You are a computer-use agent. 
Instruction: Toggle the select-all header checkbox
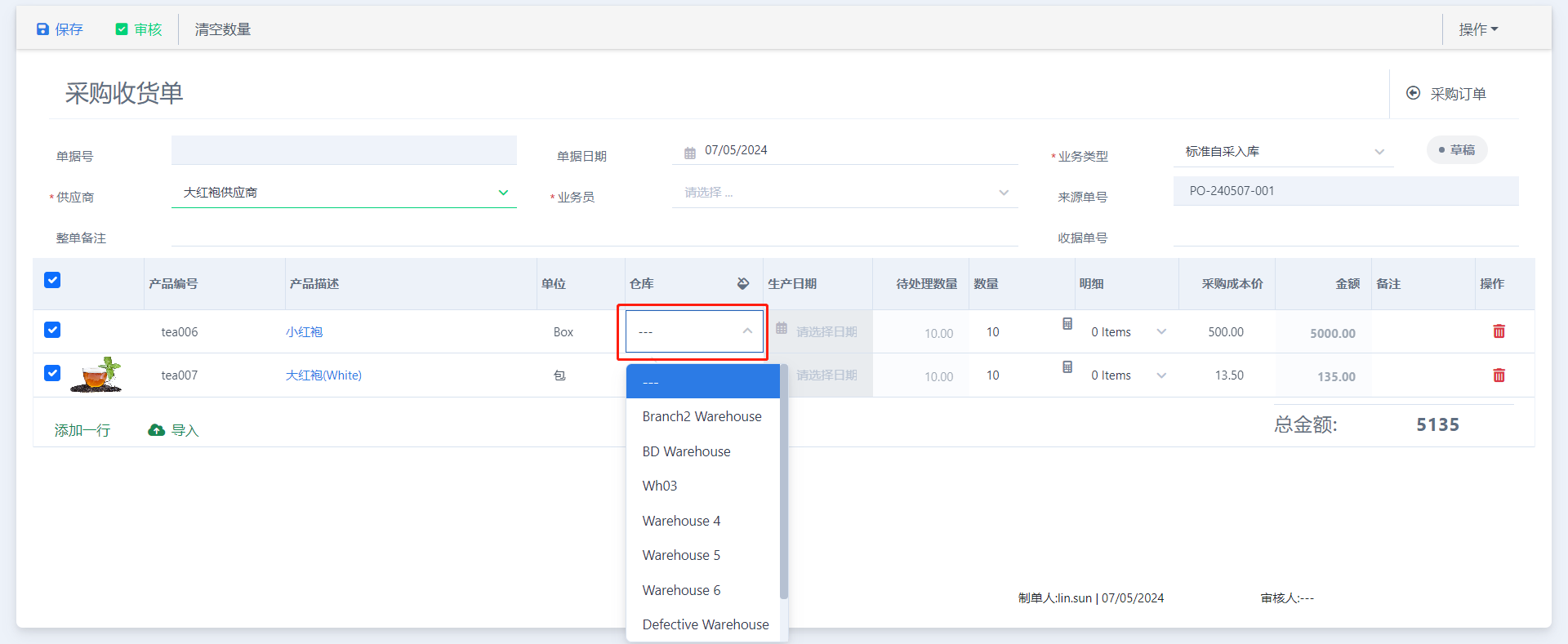pos(52,280)
